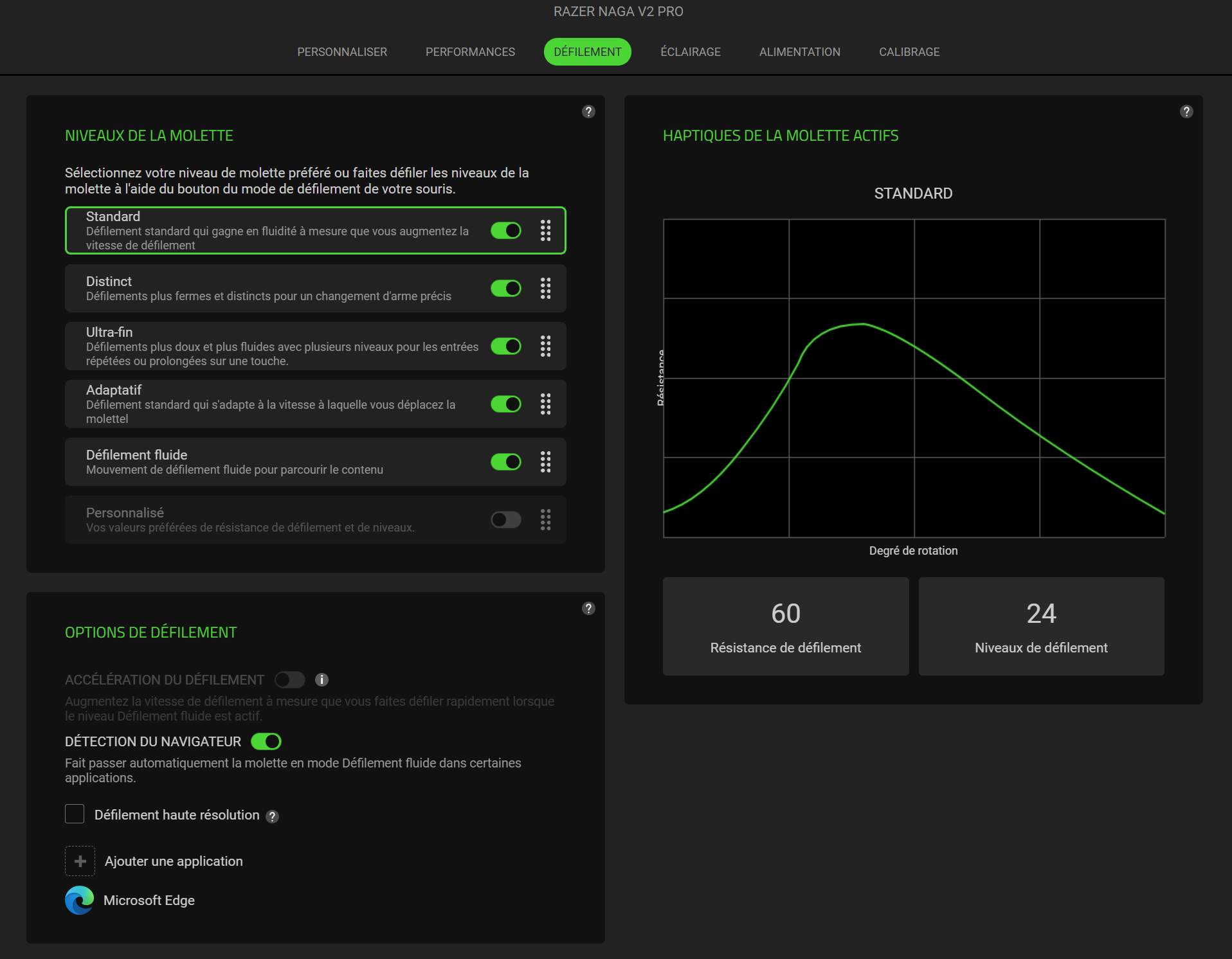Grab the Standard row drag handle

(545, 230)
